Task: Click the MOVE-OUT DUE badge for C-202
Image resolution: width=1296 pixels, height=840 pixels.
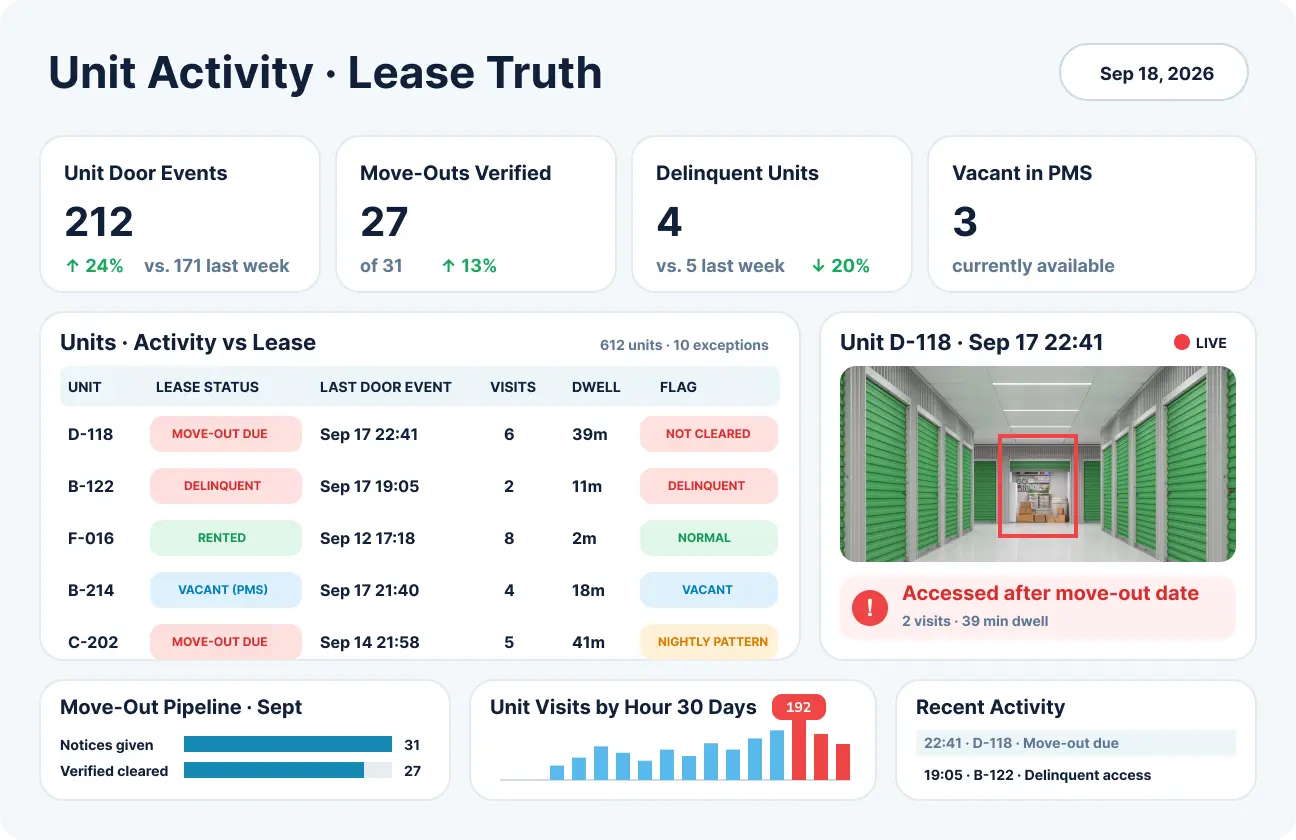Action: point(226,641)
